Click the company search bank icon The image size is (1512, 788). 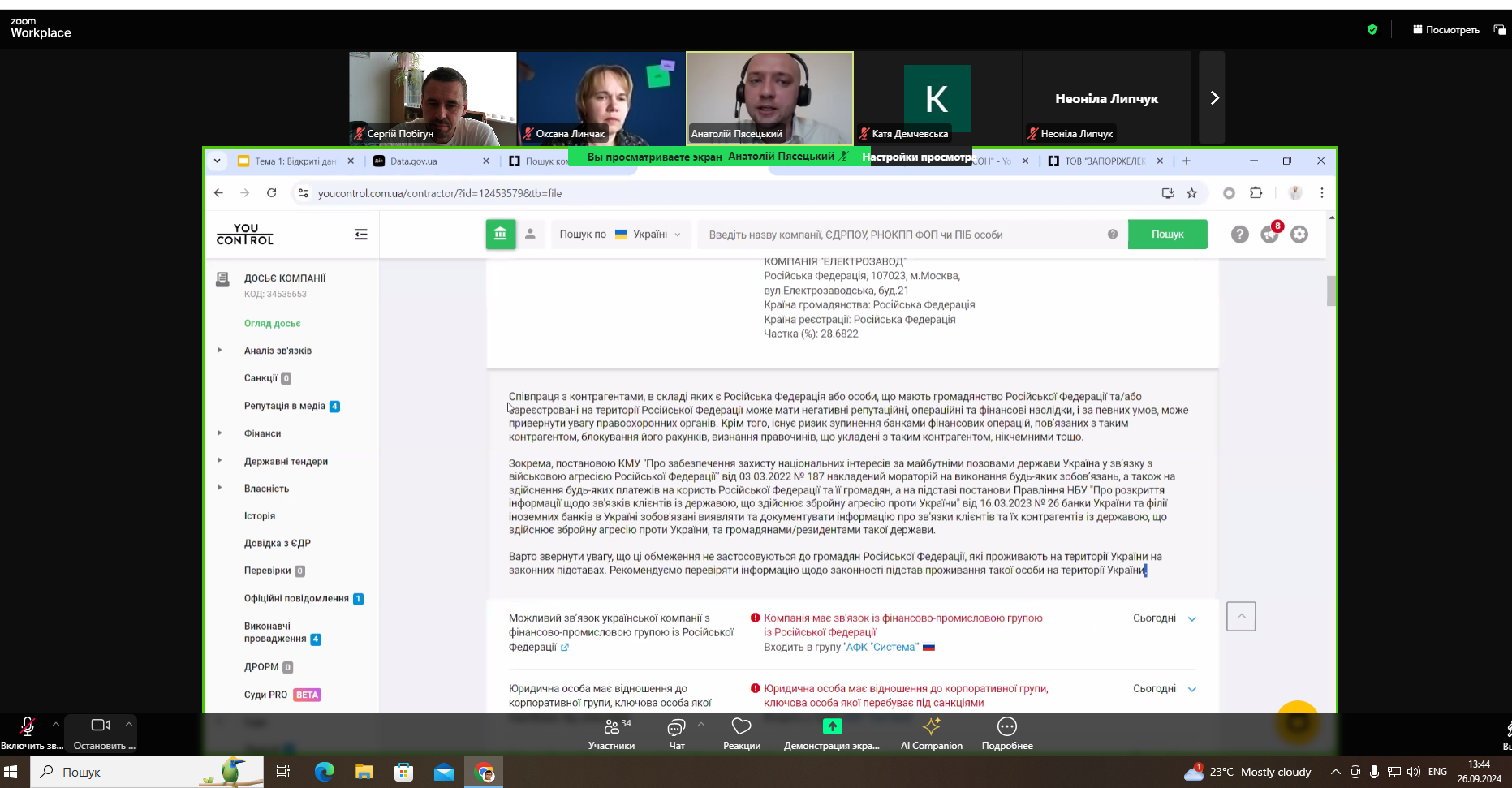pyautogui.click(x=501, y=235)
